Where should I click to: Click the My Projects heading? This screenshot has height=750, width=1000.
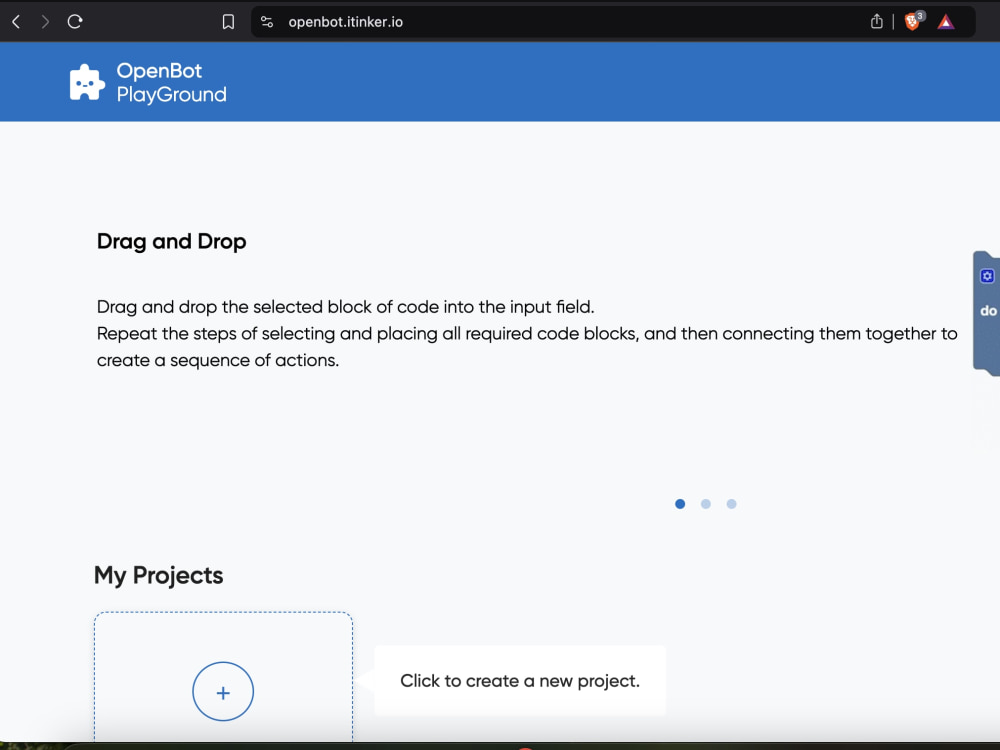coord(159,575)
